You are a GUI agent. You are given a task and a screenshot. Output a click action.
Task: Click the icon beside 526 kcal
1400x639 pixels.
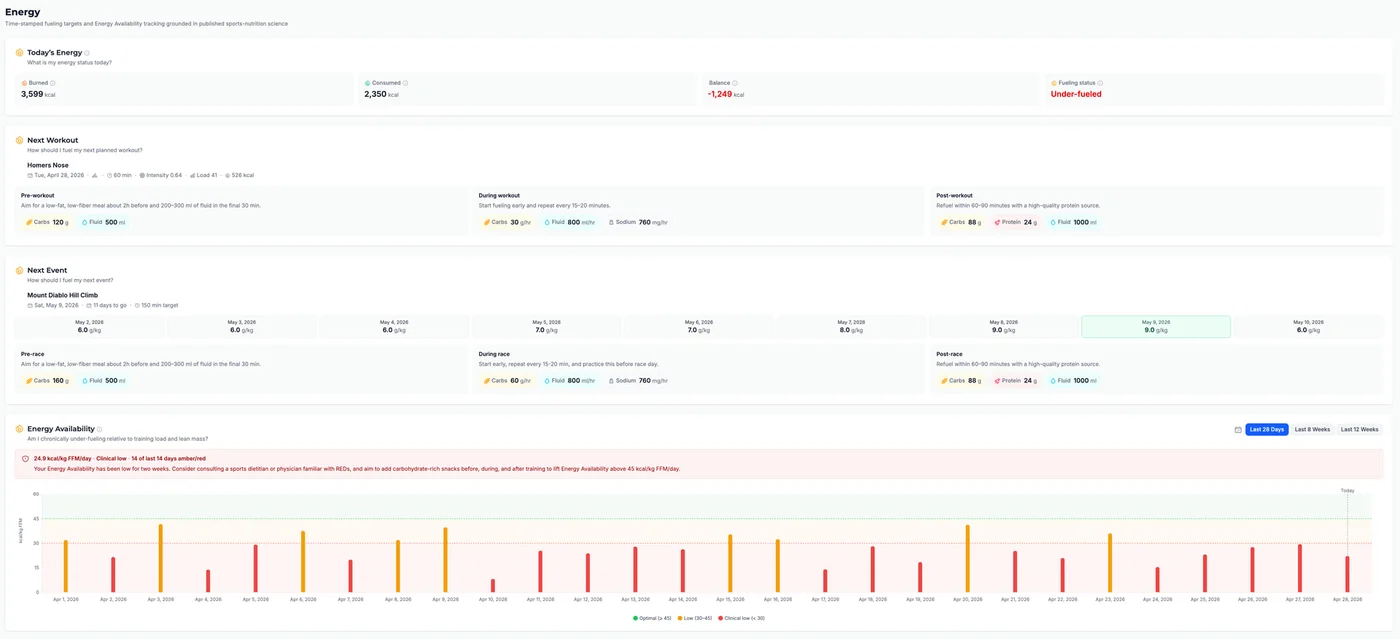pos(227,175)
